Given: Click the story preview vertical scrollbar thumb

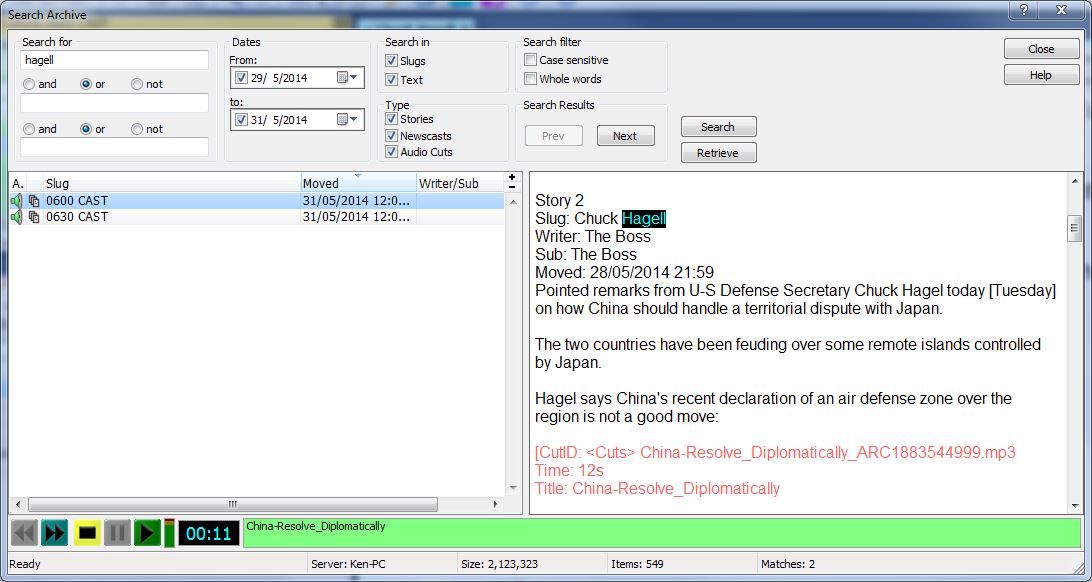Looking at the screenshot, I should coord(1075,228).
